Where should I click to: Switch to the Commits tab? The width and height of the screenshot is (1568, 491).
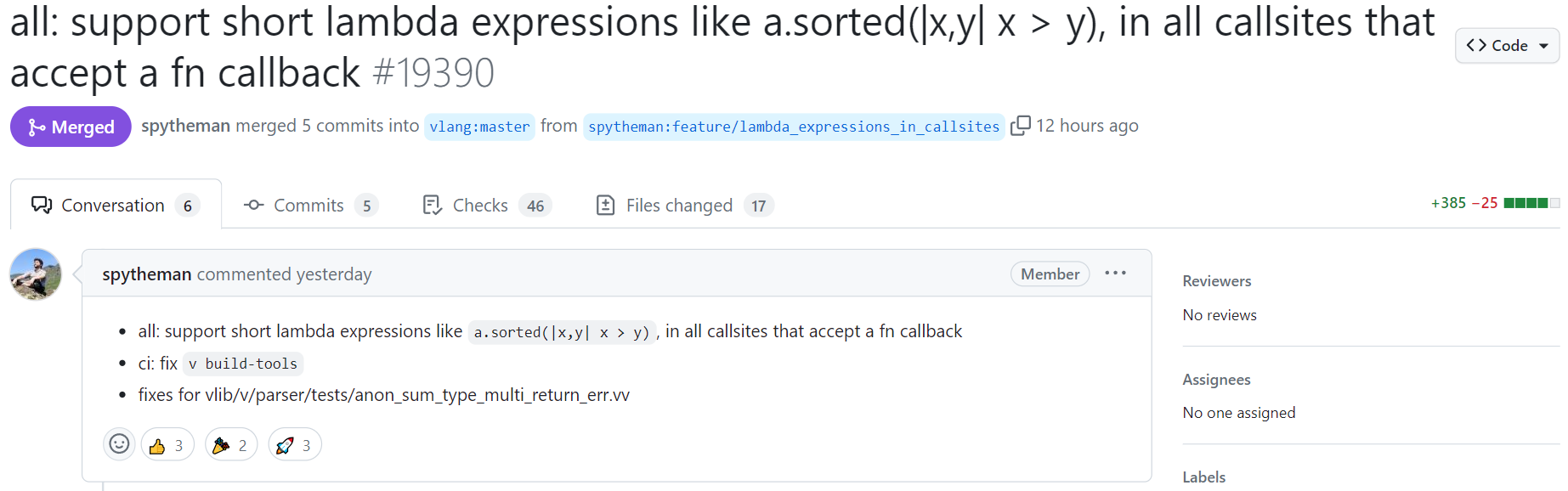click(x=310, y=206)
